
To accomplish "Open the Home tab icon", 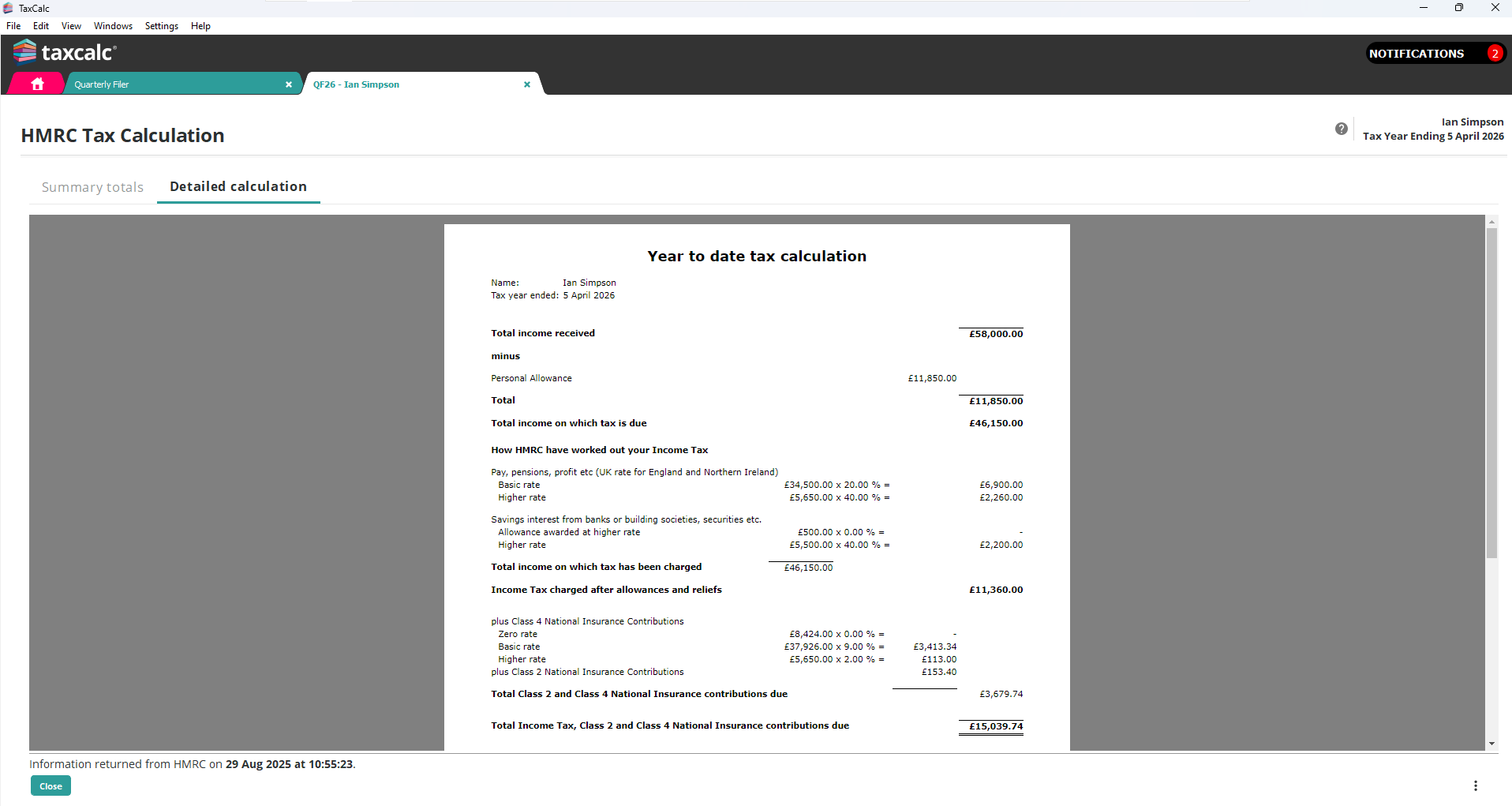I will (x=37, y=84).
